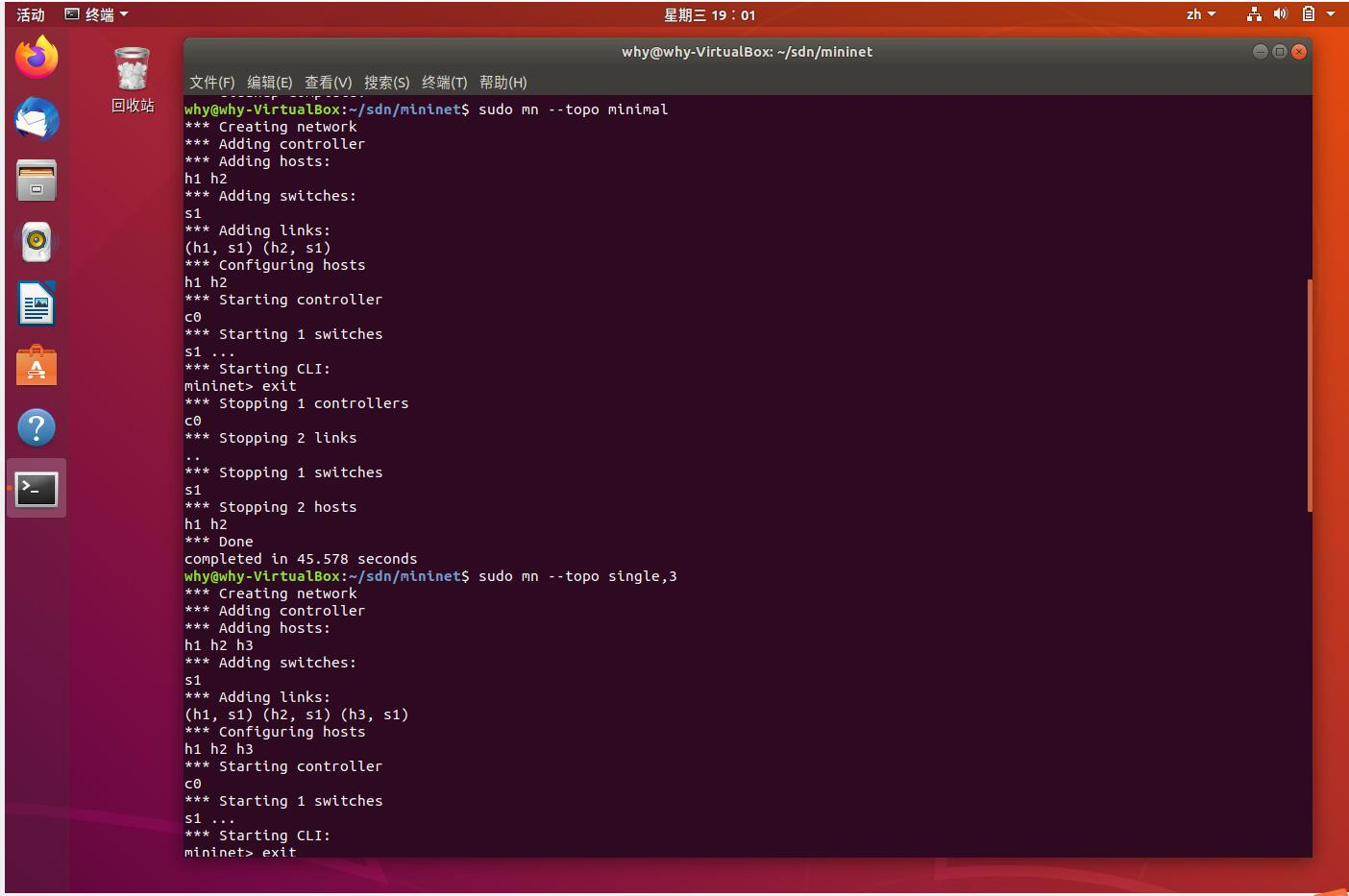
Task: Open the 搜索(S) menu
Action: [386, 83]
